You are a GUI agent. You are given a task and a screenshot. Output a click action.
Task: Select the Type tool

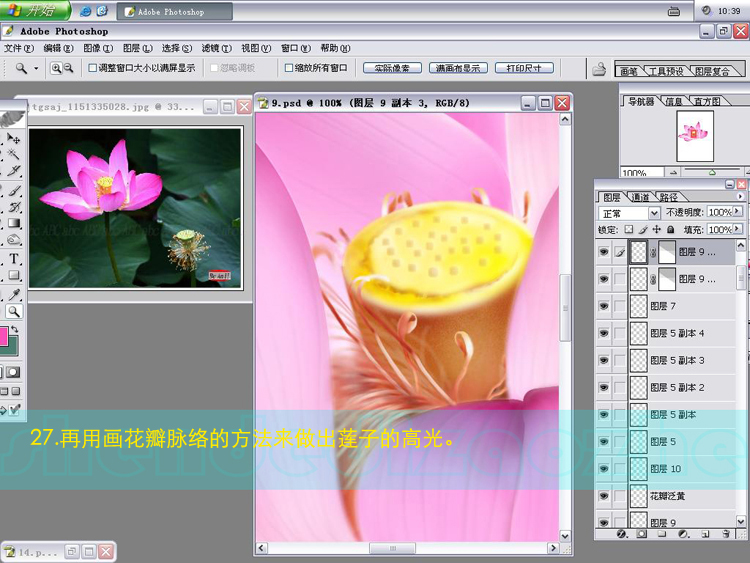click(13, 259)
